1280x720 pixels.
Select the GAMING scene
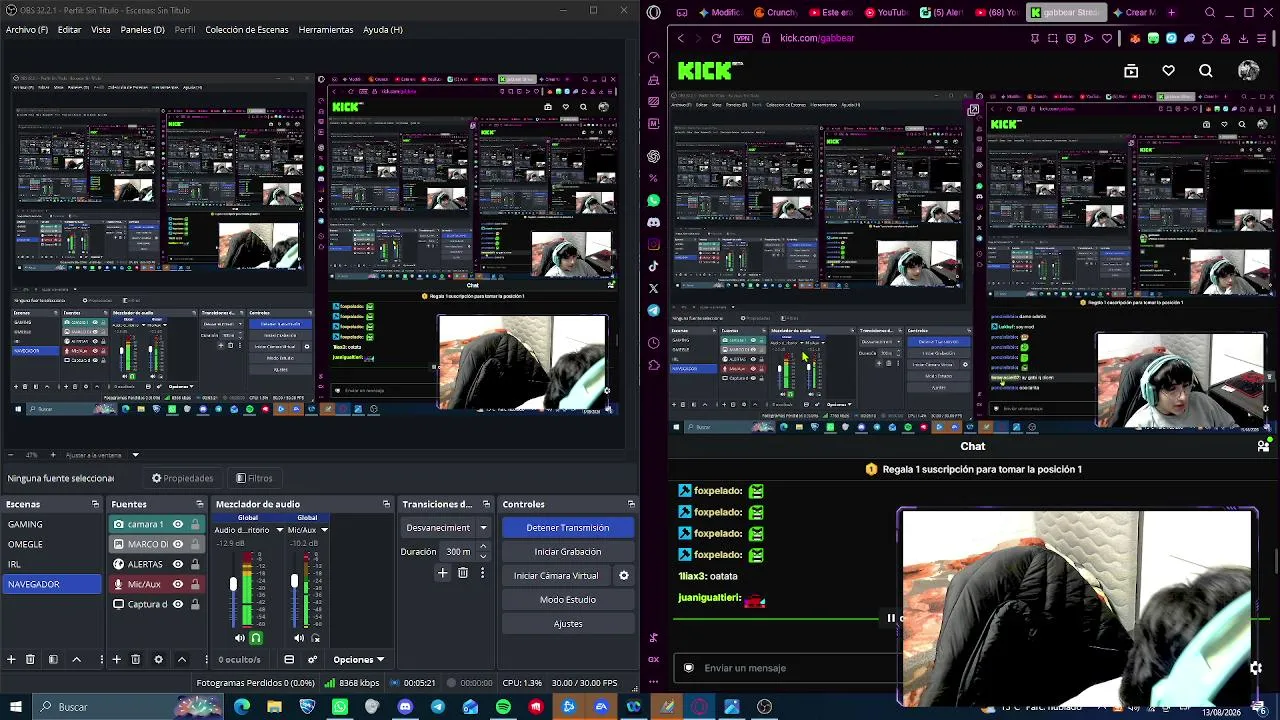coord(53,524)
